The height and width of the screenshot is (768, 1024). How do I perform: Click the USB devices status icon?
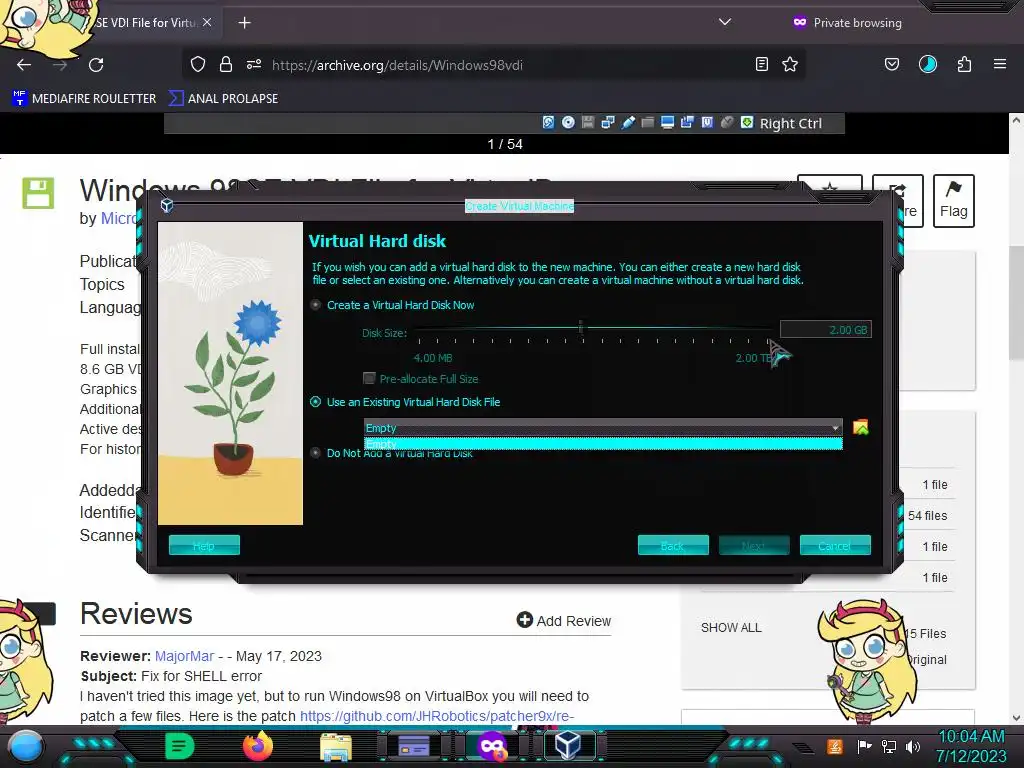click(628, 123)
